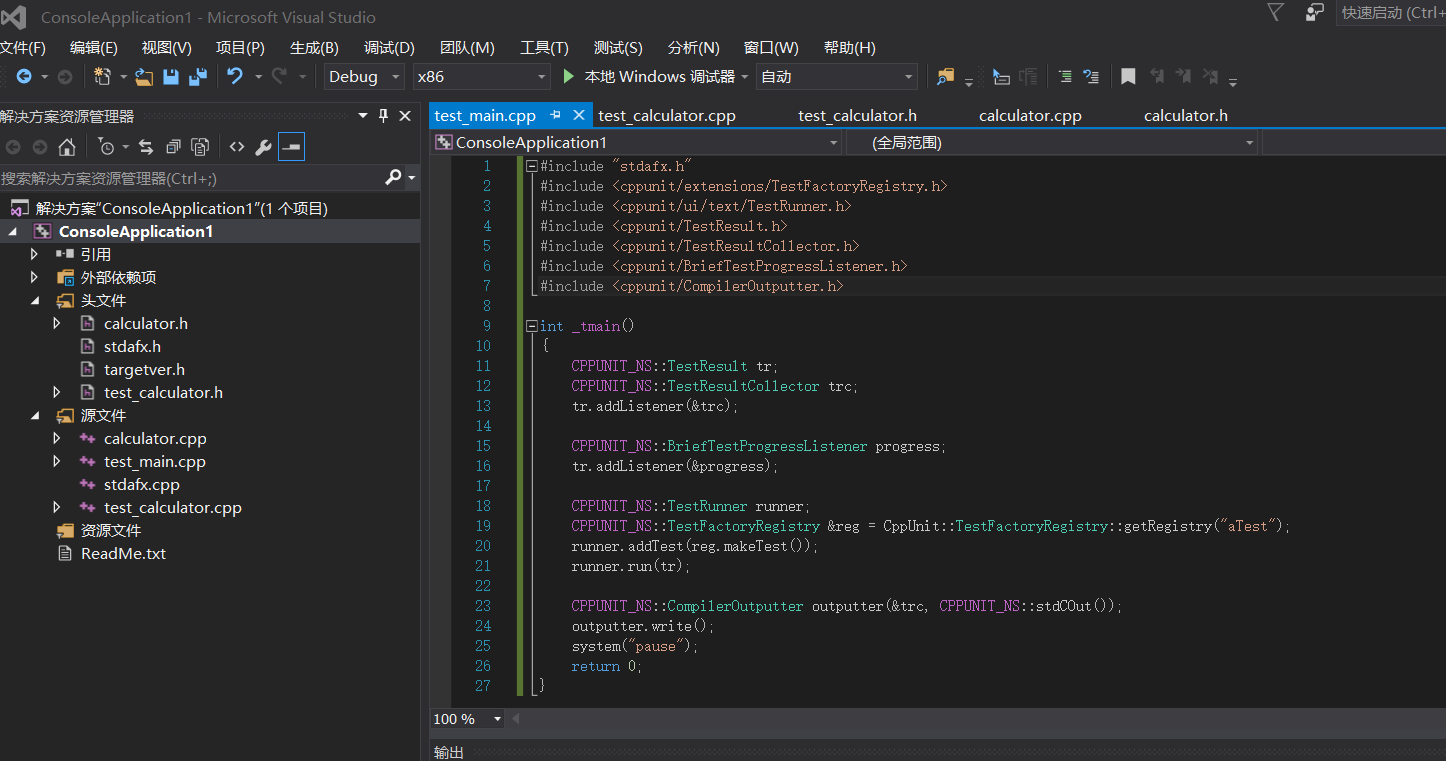Toggle a bookmark using the bookmark icon
This screenshot has width=1446, height=761.
pos(1128,75)
